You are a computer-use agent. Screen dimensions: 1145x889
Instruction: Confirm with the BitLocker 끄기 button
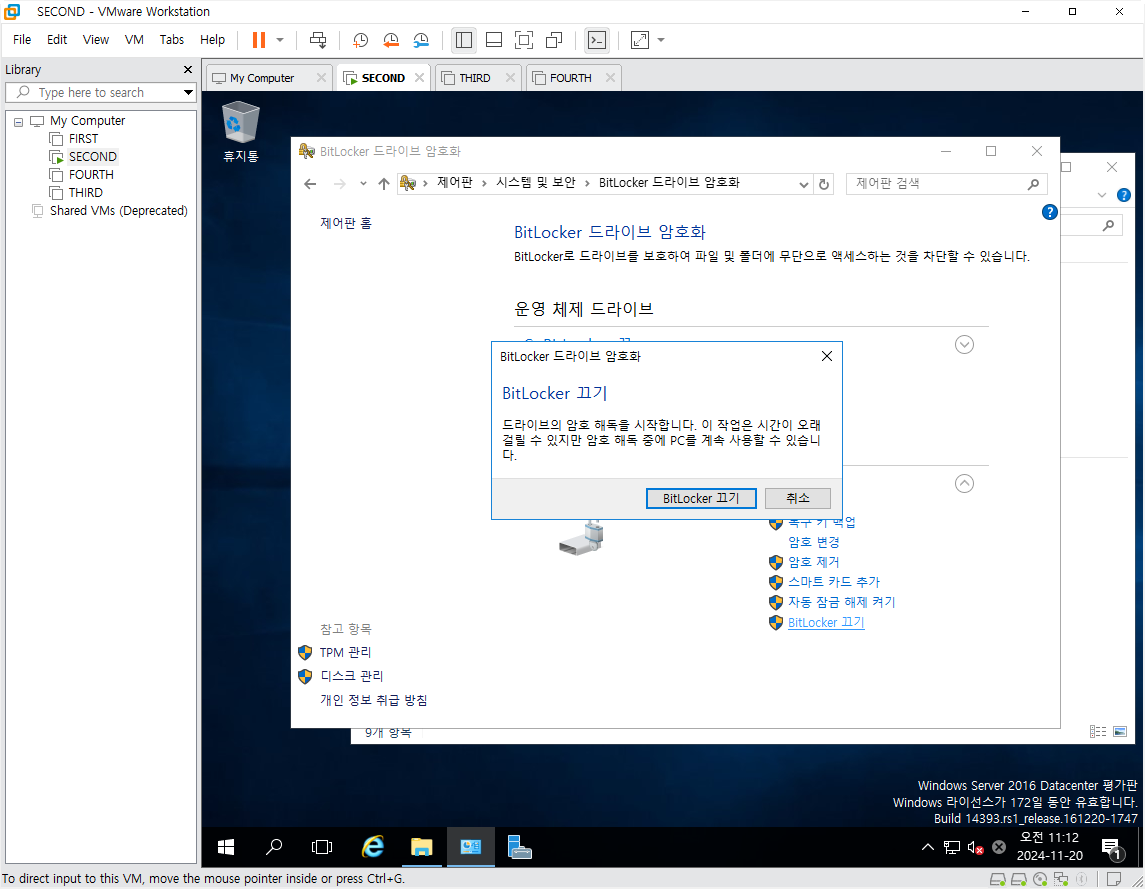[701, 498]
